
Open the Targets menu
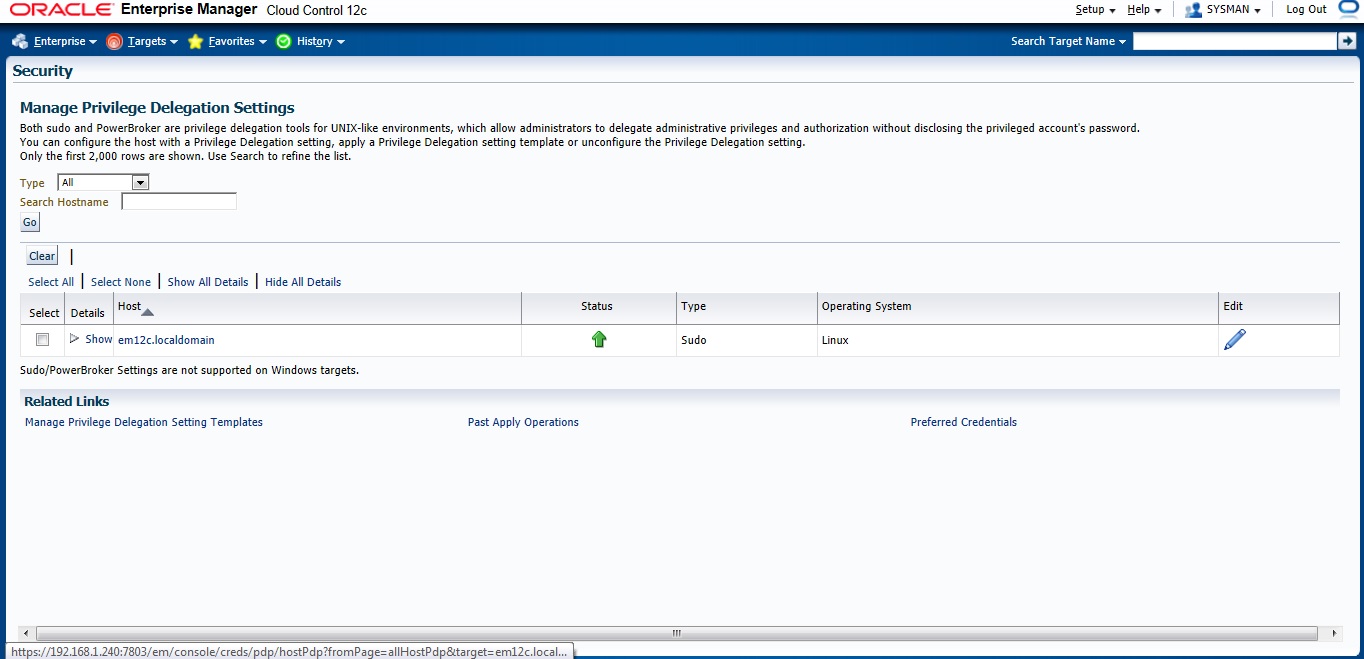[x=152, y=41]
